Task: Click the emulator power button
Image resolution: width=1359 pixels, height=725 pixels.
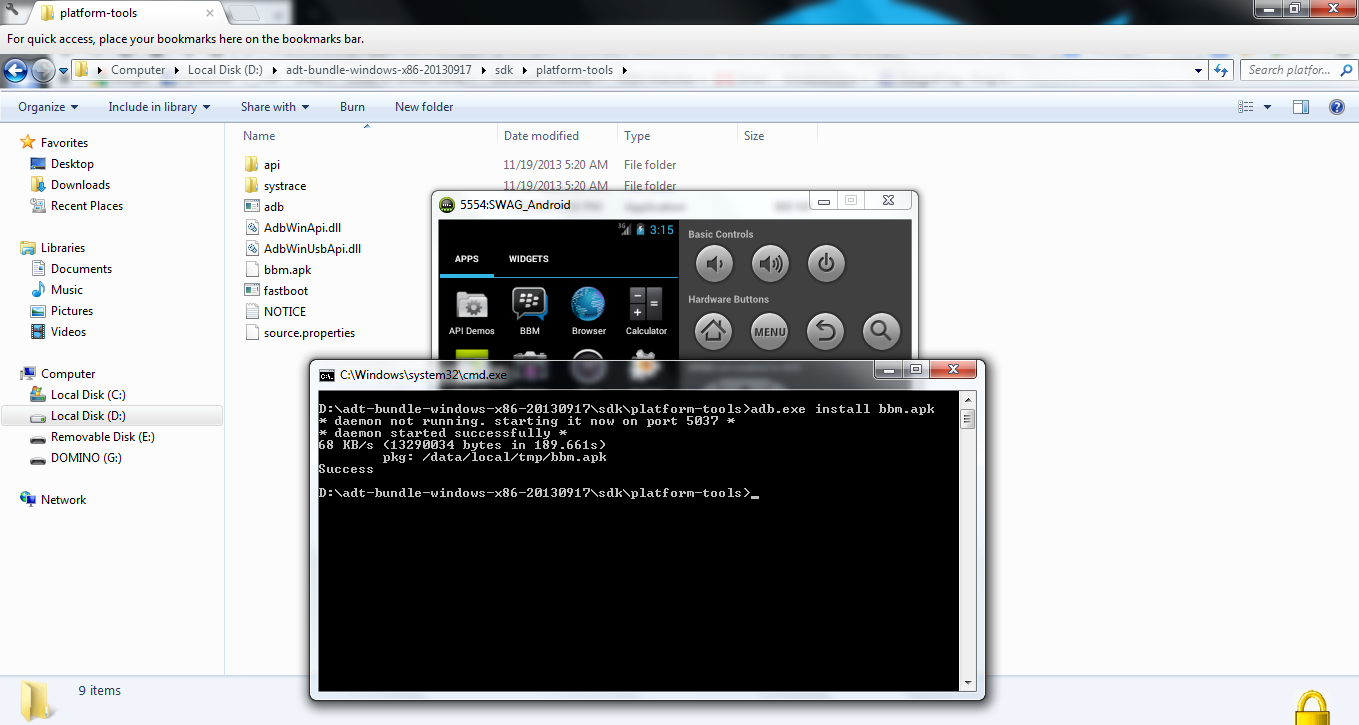Action: point(826,264)
